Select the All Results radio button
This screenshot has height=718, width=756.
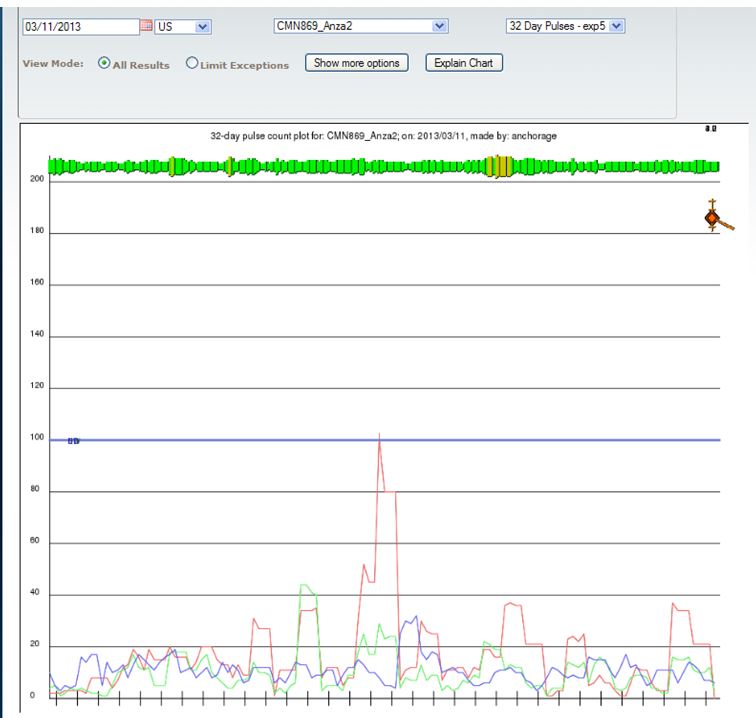point(104,63)
